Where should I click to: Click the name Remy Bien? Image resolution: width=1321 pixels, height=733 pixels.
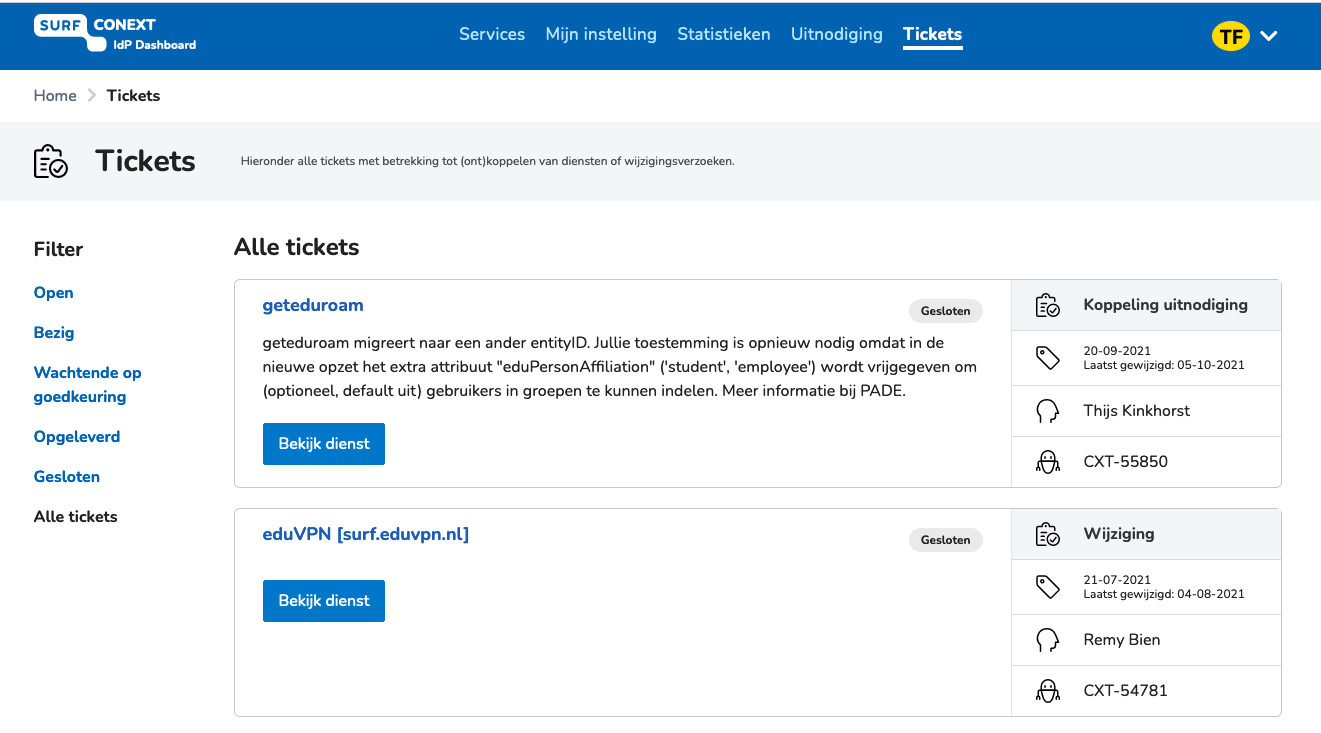(x=1122, y=640)
